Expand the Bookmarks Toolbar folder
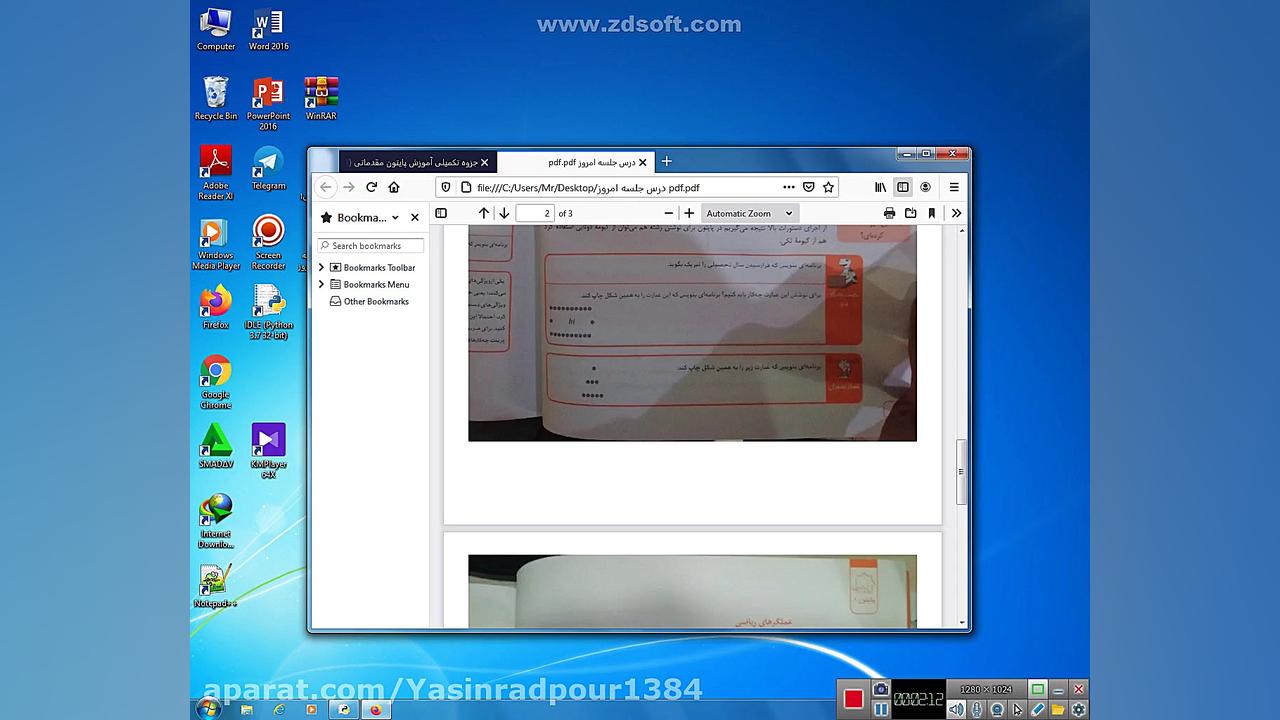Screen dimensions: 1280x720 coord(321,268)
